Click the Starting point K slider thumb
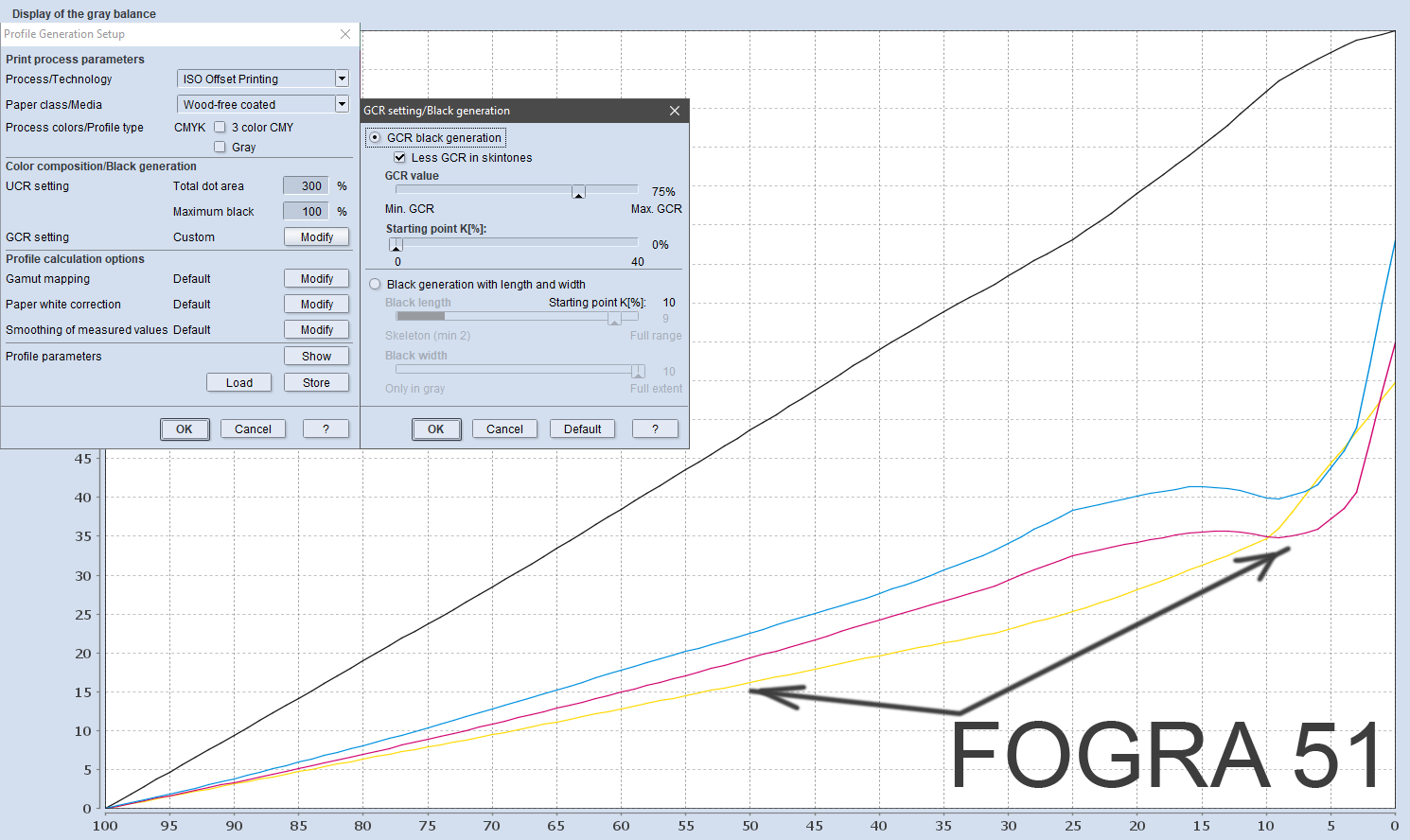This screenshot has width=1410, height=840. click(396, 245)
